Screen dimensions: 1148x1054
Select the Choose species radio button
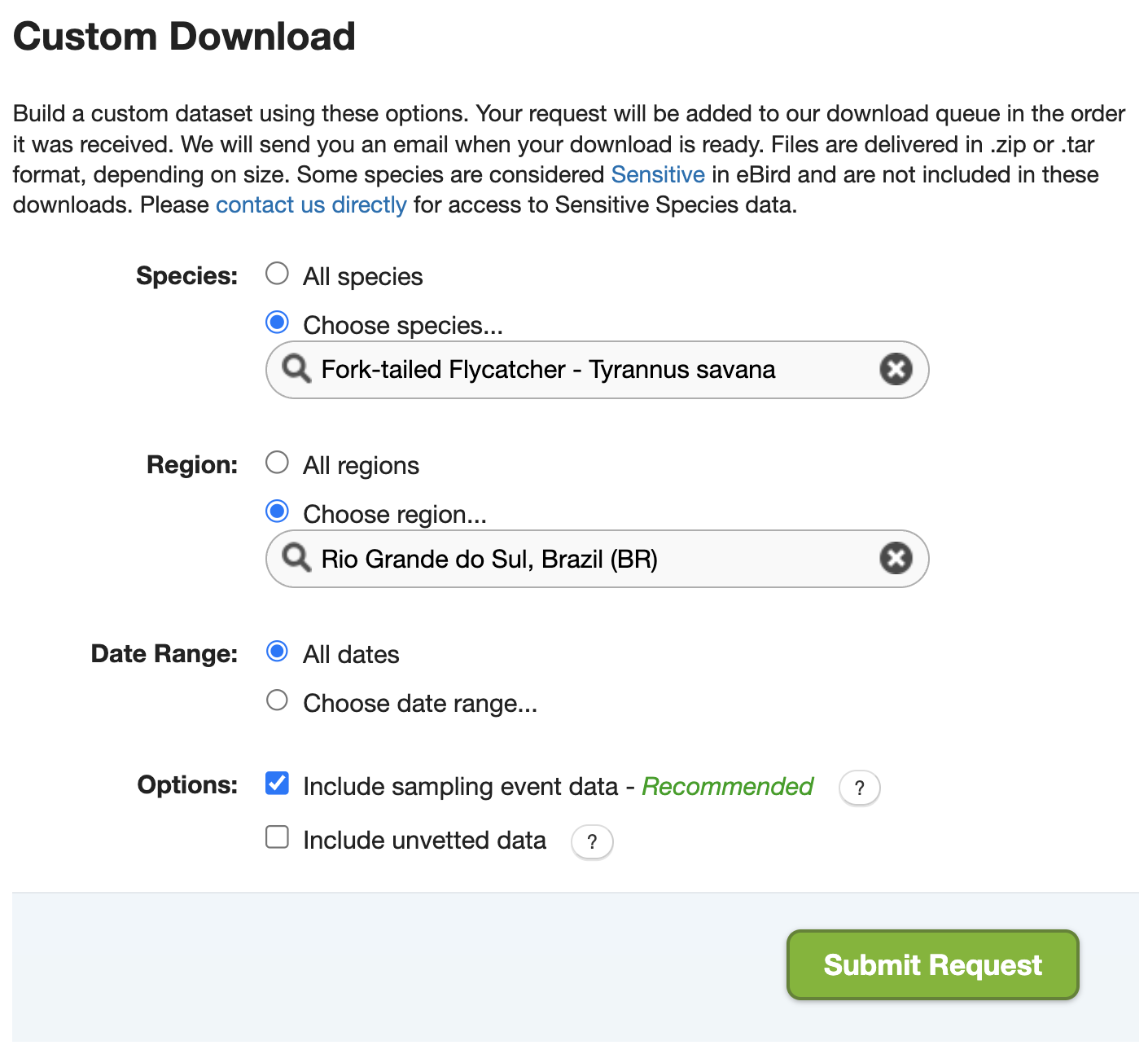278,323
